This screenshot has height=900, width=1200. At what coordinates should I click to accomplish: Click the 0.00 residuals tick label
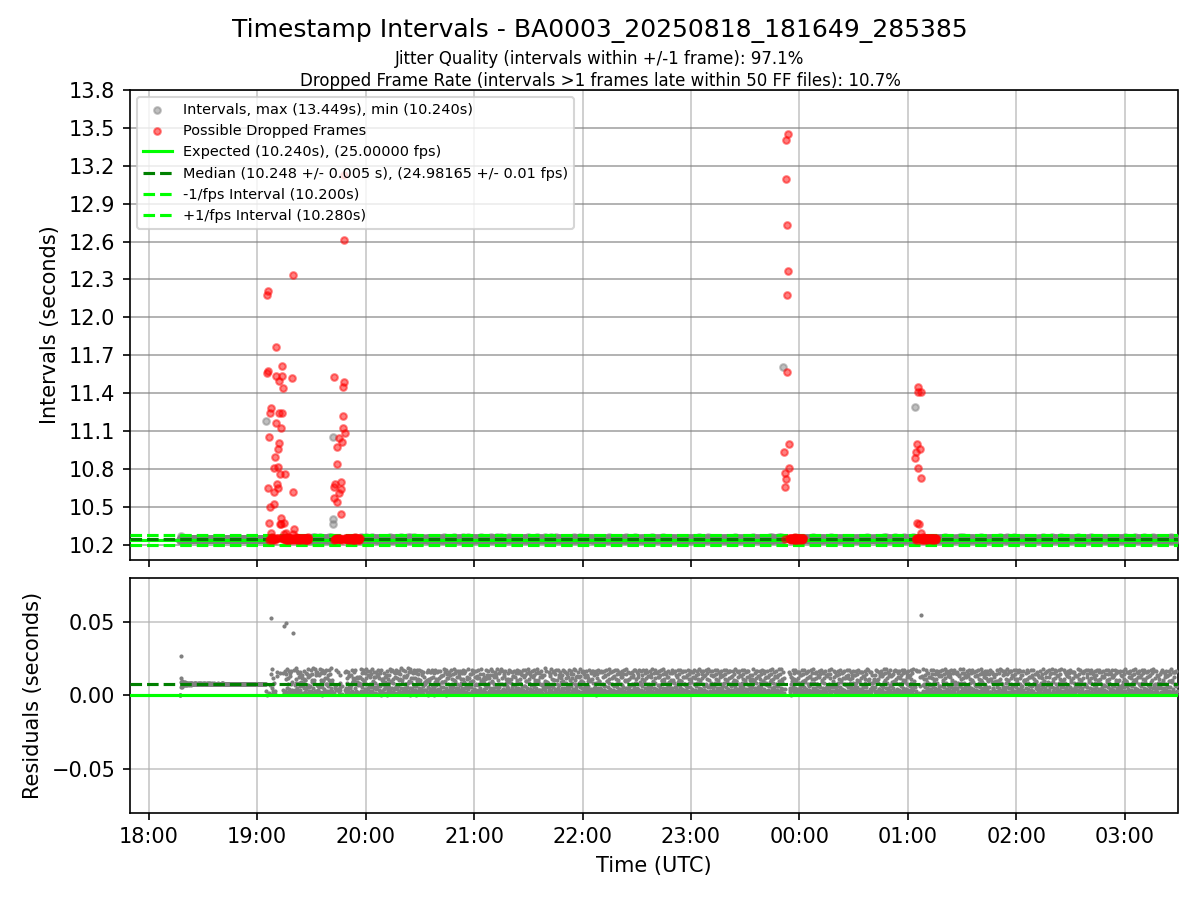pos(93,696)
